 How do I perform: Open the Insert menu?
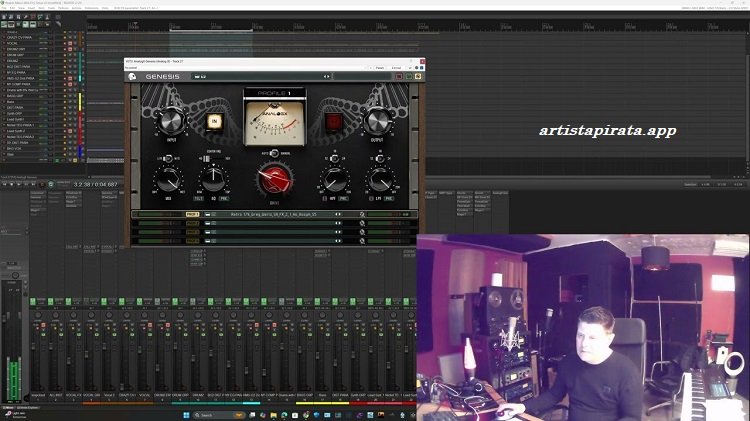(x=32, y=8)
